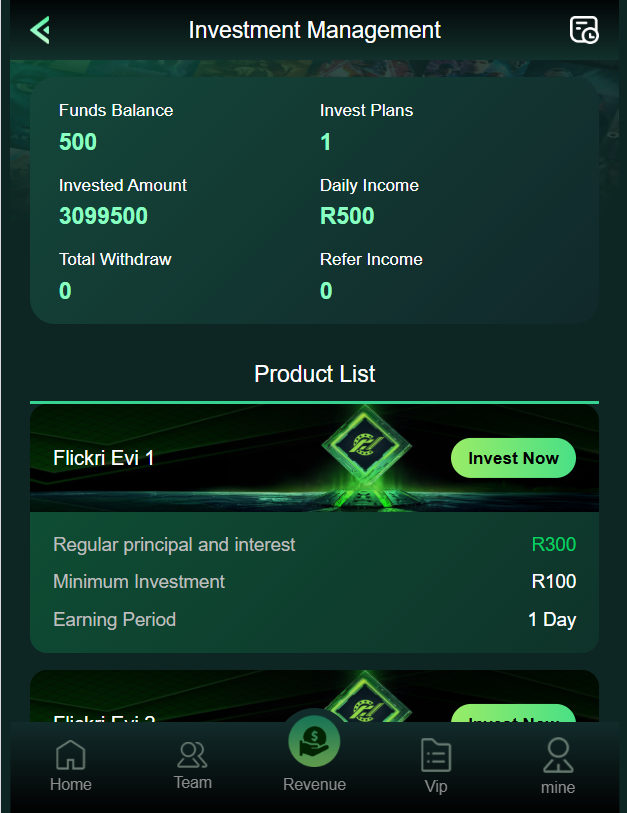Select the Home tab label
This screenshot has height=813, width=627.
71,784
